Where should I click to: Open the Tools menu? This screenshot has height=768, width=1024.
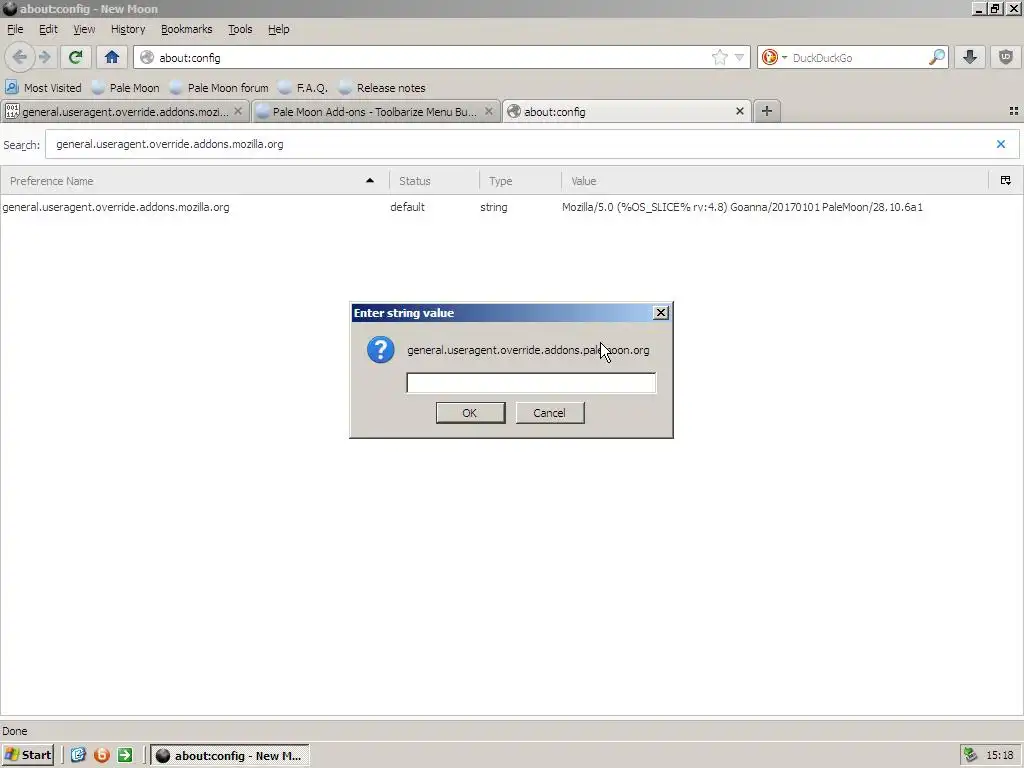[240, 29]
